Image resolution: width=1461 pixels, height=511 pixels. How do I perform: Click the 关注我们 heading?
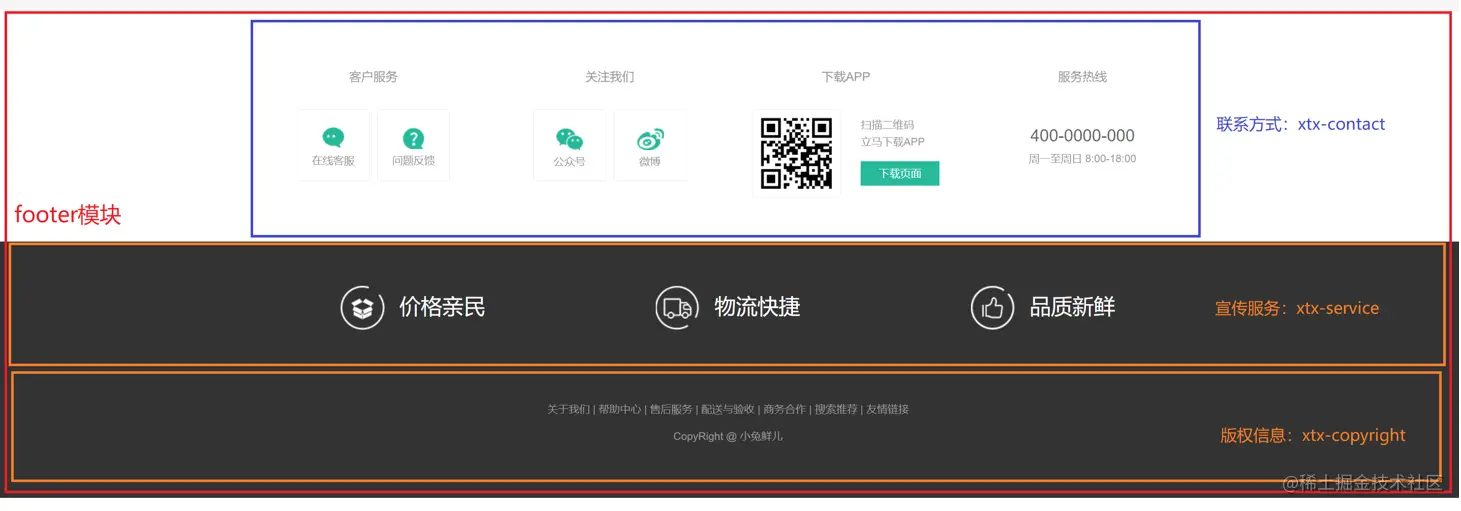(x=610, y=77)
